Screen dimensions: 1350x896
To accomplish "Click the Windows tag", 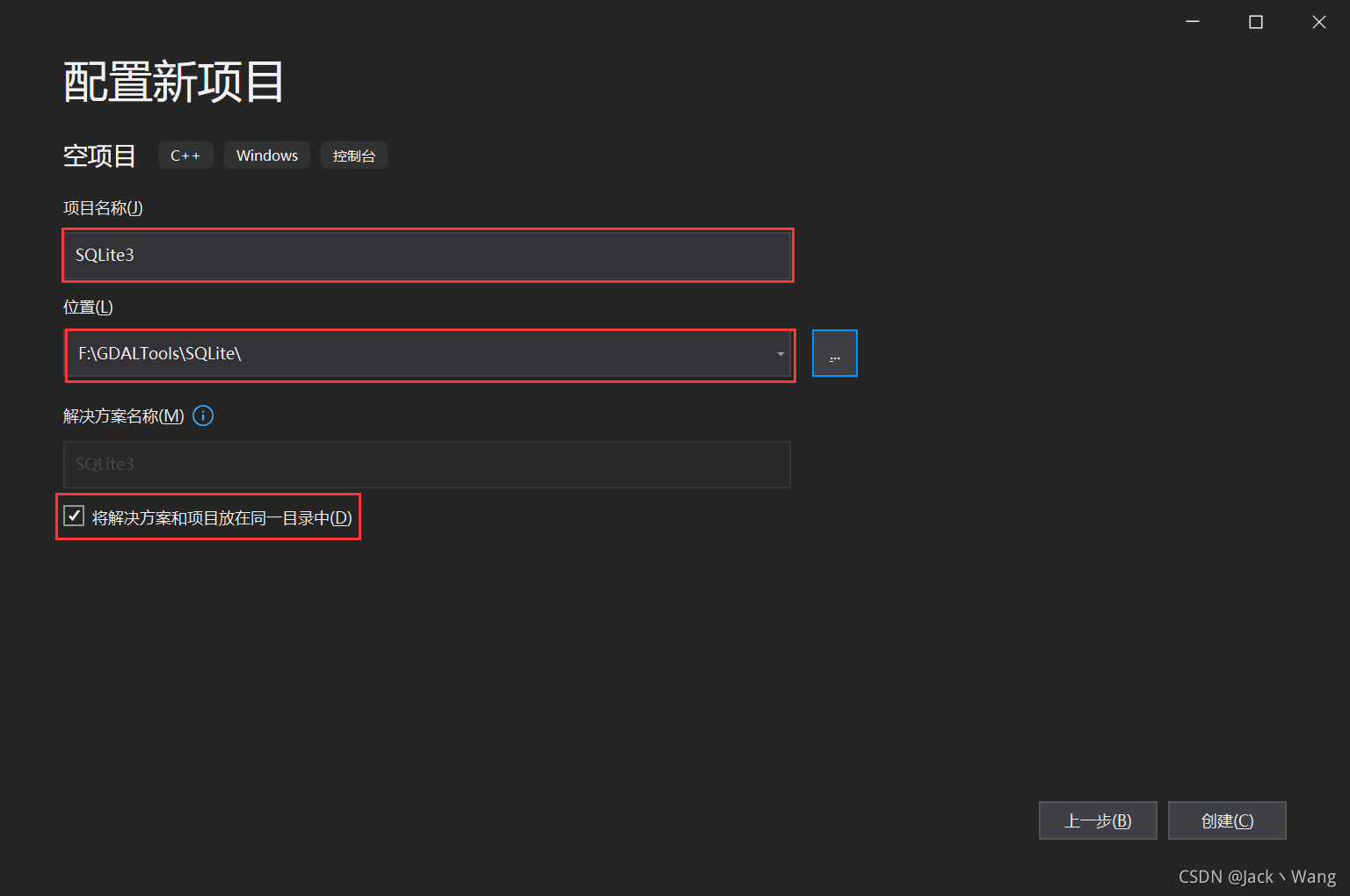I will (267, 155).
